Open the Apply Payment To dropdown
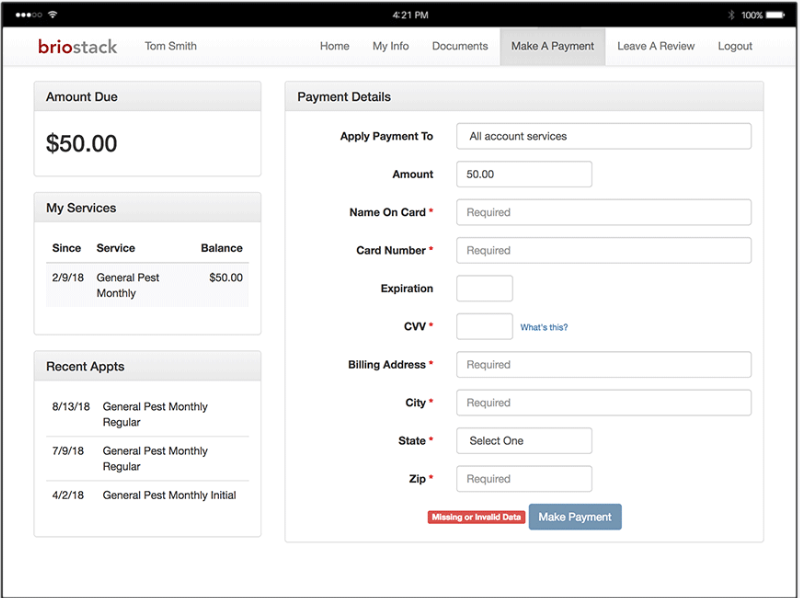Viewport: 800px width, 598px height. click(603, 136)
